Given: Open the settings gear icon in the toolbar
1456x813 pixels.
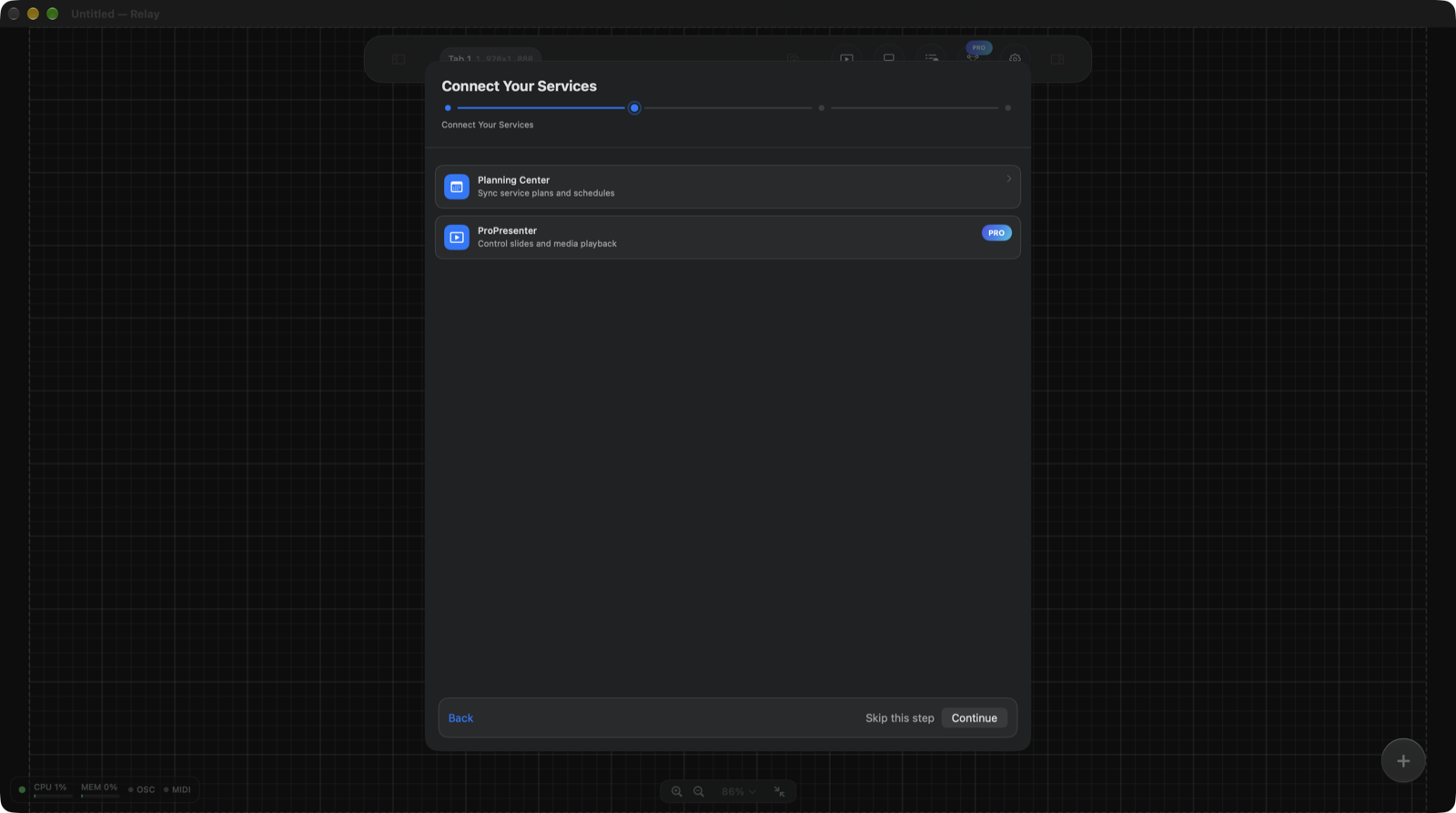Looking at the screenshot, I should 1015,59.
